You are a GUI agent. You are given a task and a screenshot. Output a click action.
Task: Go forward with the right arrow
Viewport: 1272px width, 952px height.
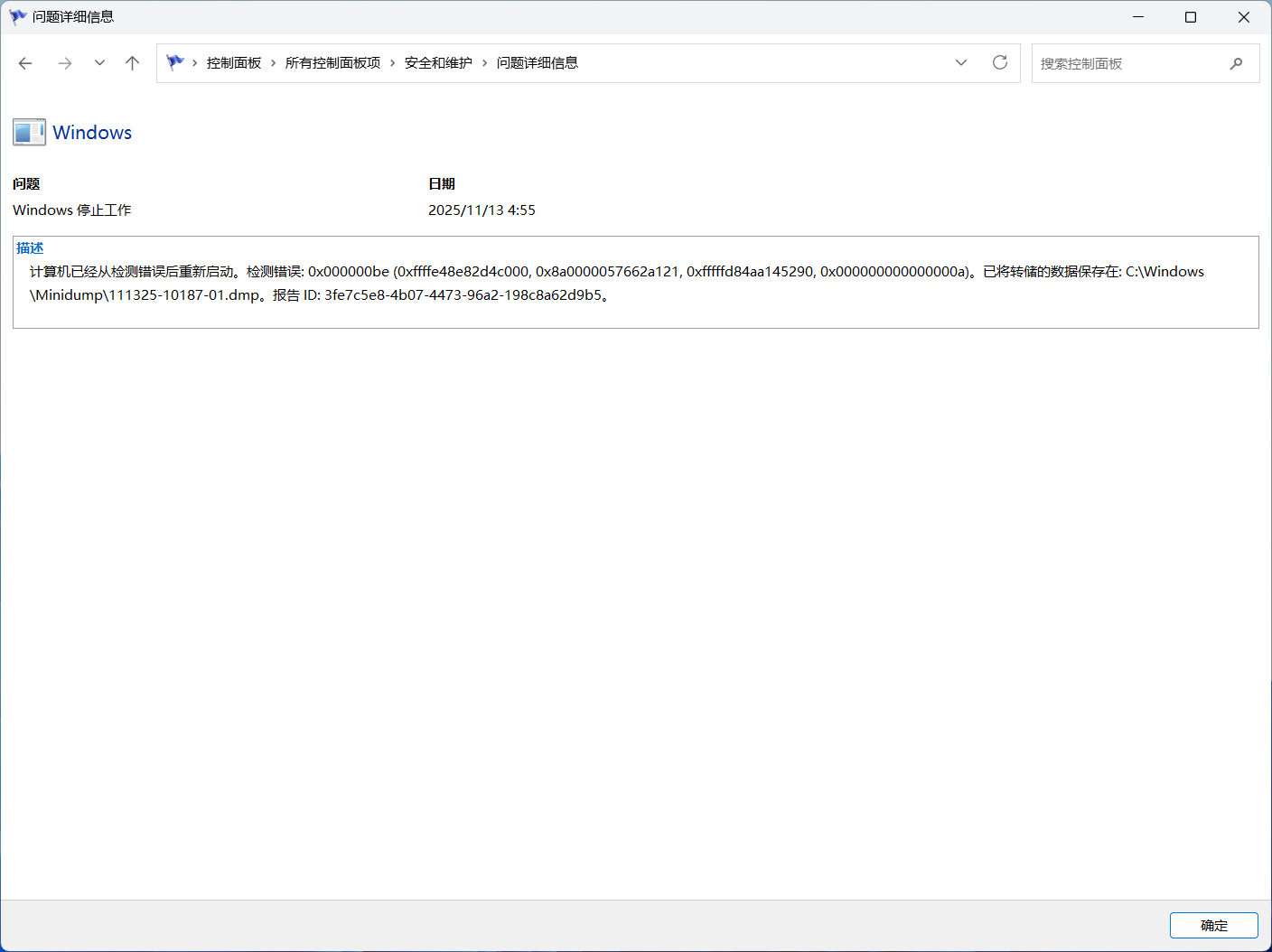click(x=64, y=63)
